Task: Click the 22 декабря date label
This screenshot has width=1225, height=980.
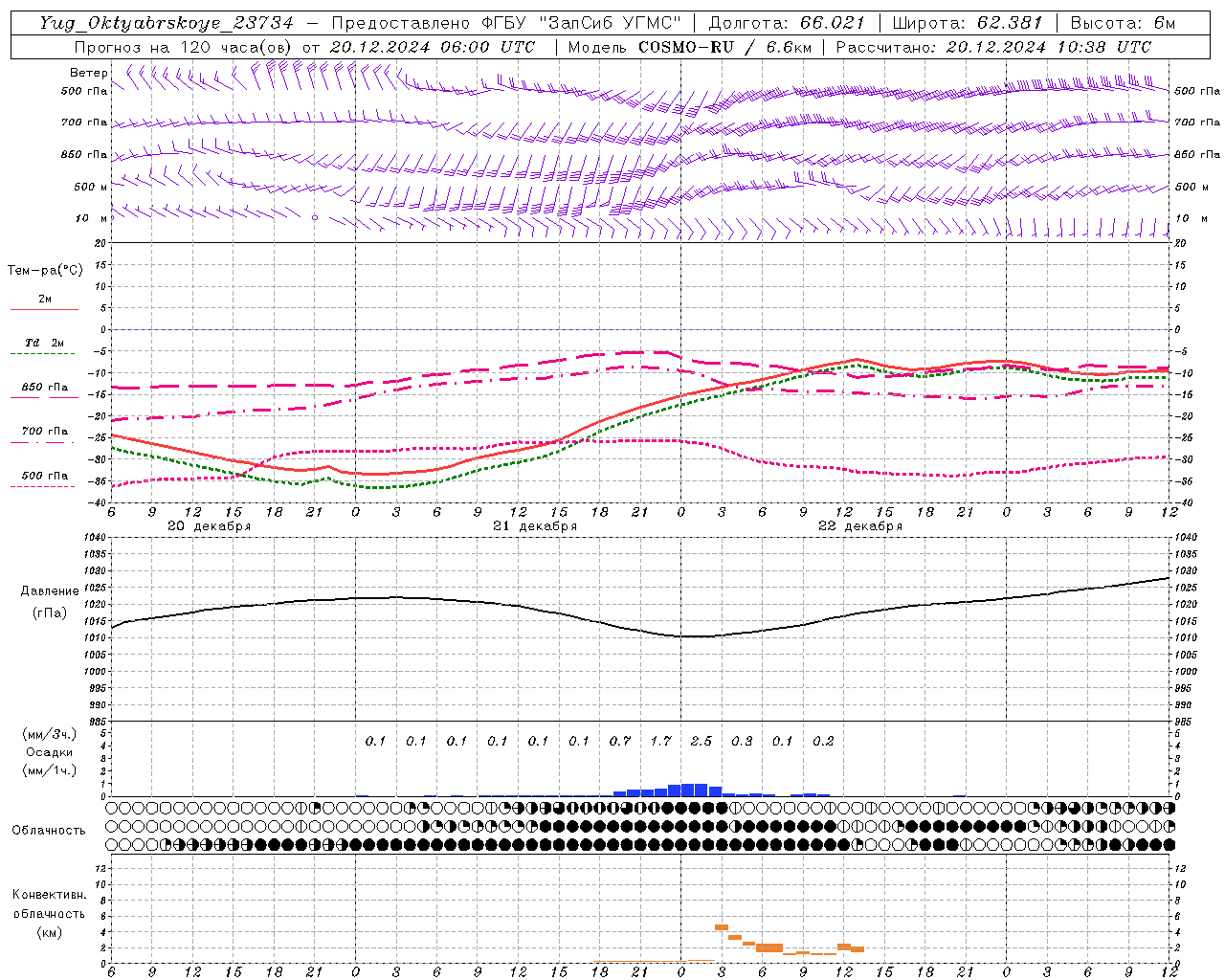Action: [860, 526]
